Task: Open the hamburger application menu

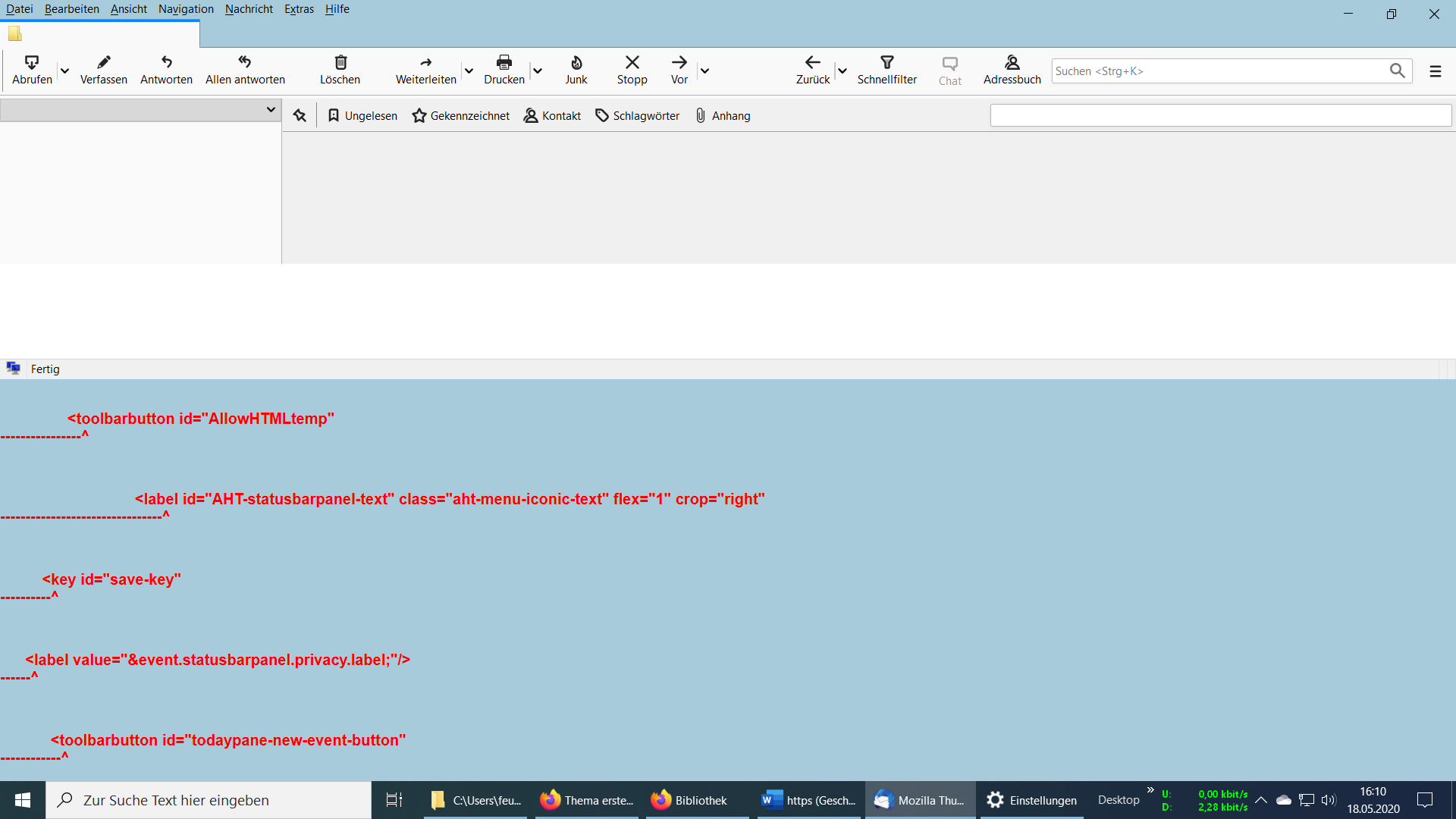Action: (x=1435, y=71)
